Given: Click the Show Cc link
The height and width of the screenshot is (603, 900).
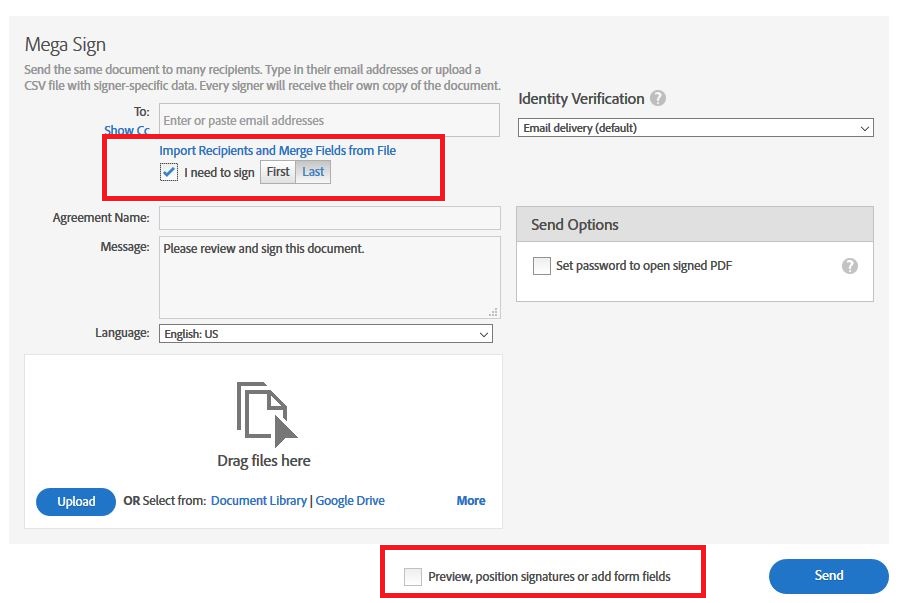Looking at the screenshot, I should tap(127, 130).
